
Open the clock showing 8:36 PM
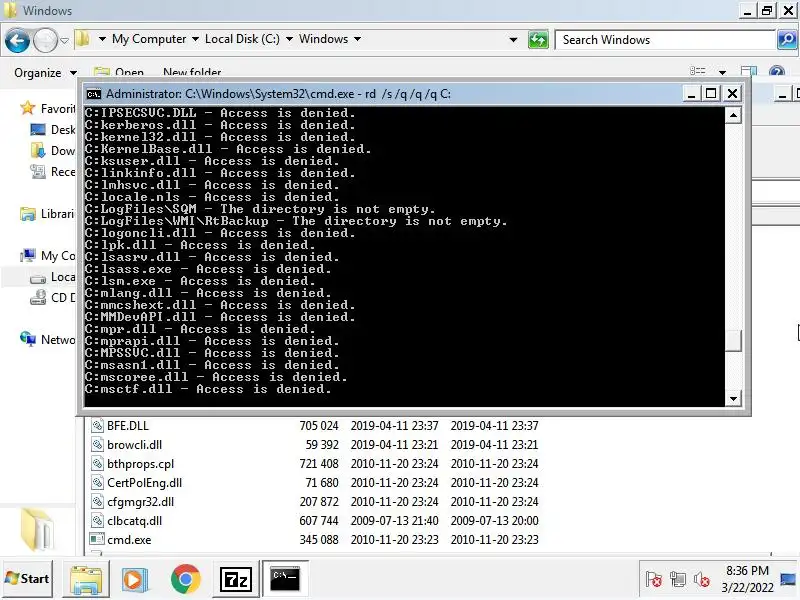coord(747,579)
